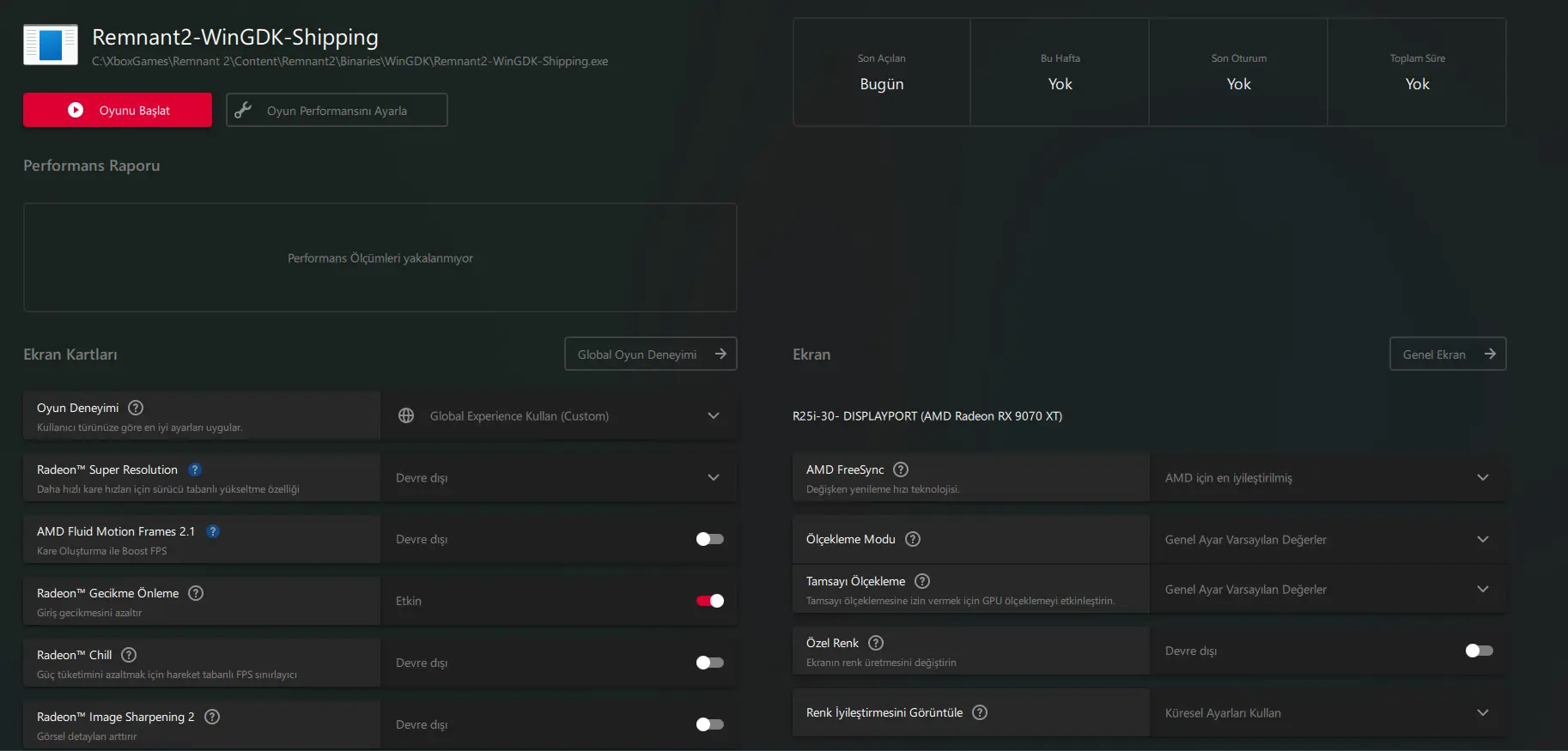Go to Genel Ekran settings
The height and width of the screenshot is (751, 1568).
1448,354
